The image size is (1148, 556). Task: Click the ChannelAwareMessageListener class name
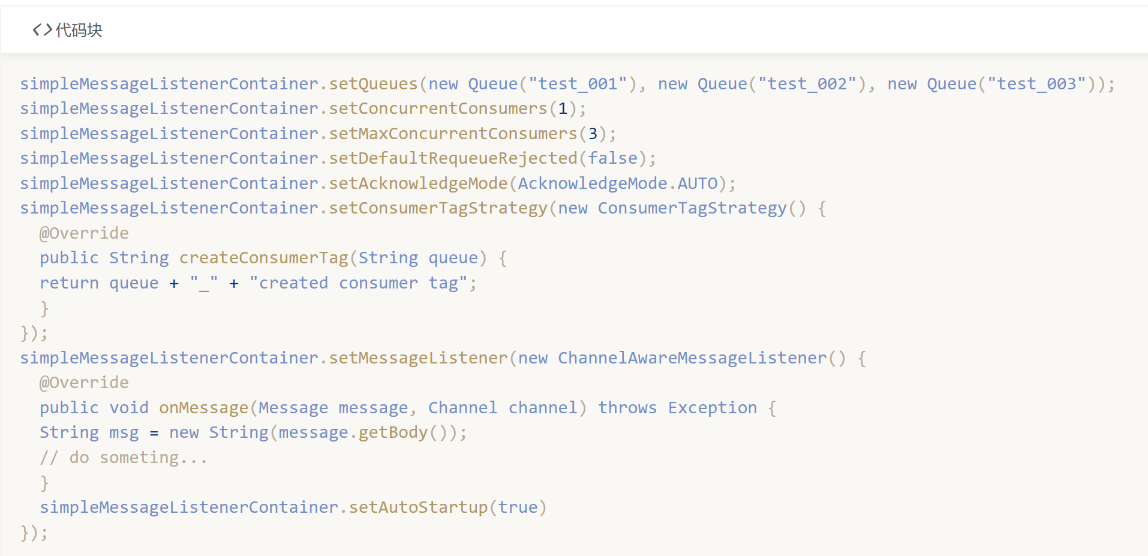click(692, 358)
